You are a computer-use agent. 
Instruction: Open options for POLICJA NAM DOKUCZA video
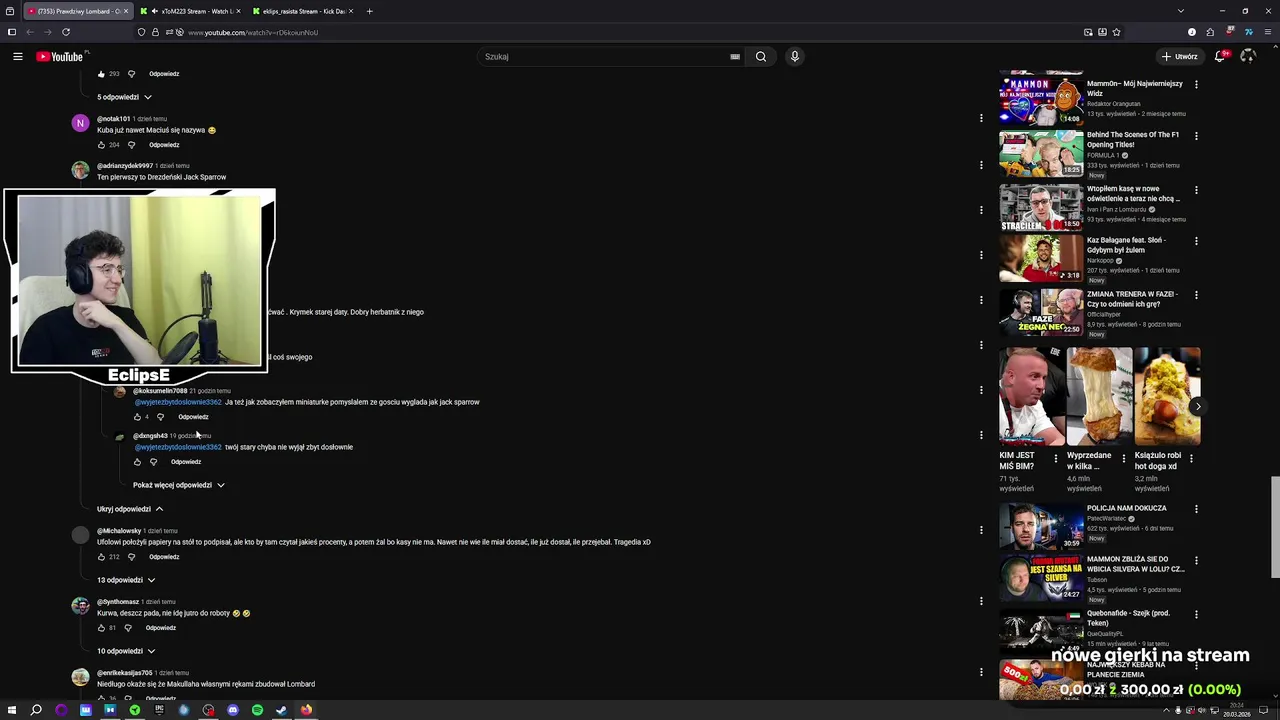(1196, 509)
